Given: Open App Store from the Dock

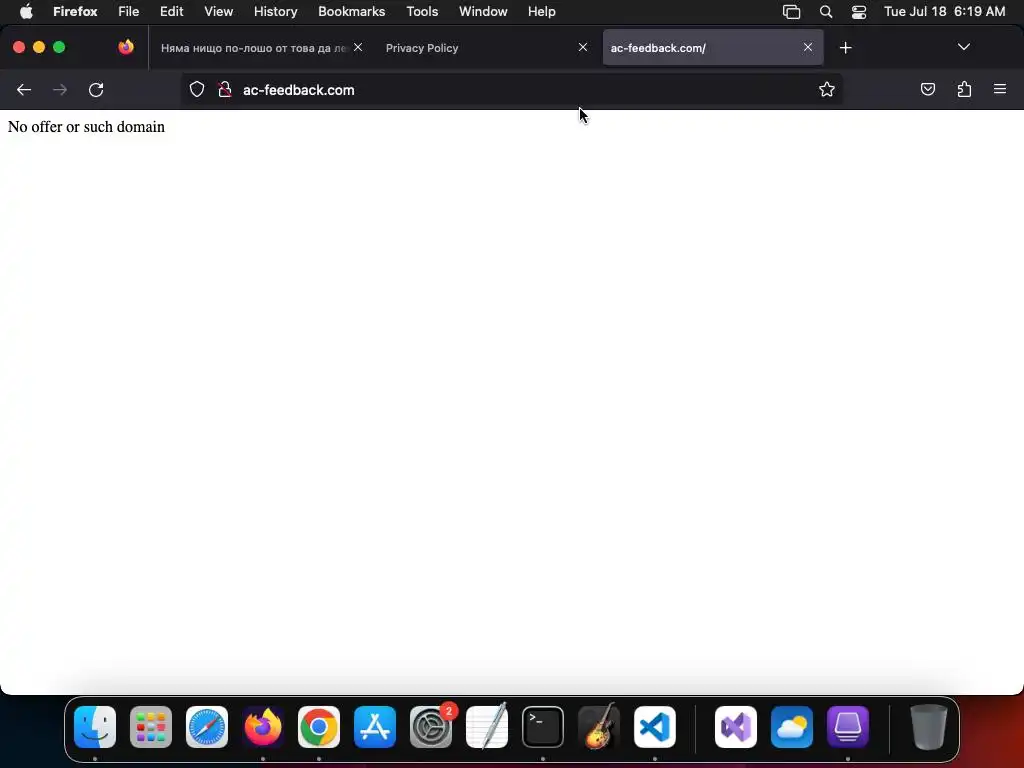Looking at the screenshot, I should coord(375,727).
